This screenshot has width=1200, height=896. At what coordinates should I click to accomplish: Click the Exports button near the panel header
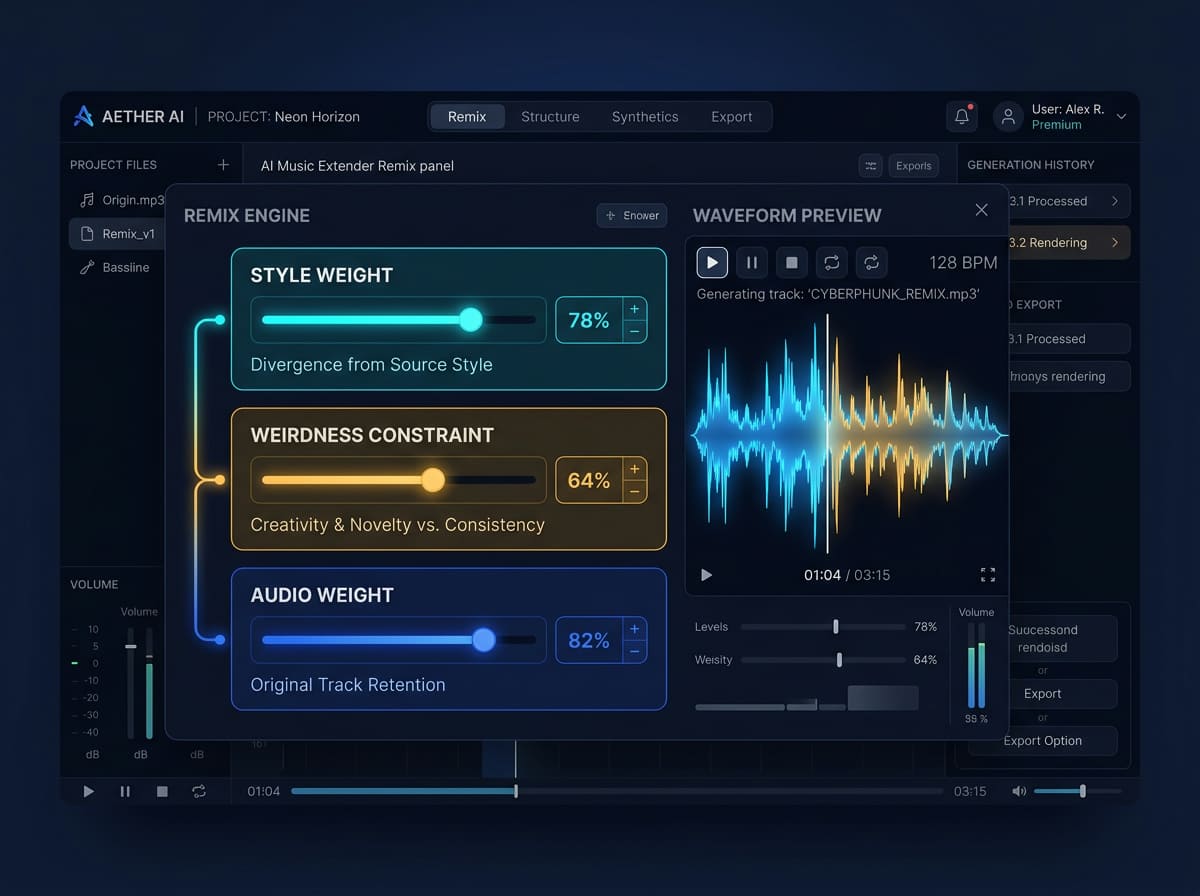[913, 165]
